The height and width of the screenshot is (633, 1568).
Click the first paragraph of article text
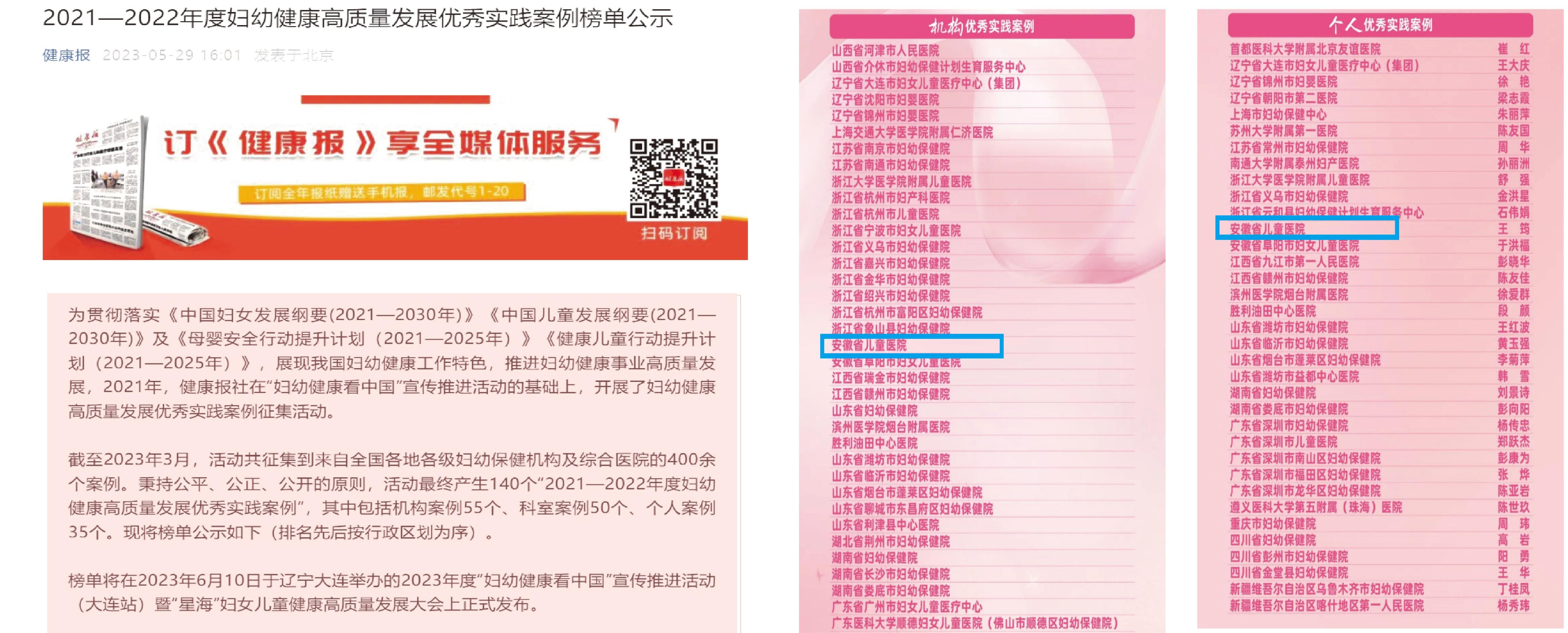point(392,363)
